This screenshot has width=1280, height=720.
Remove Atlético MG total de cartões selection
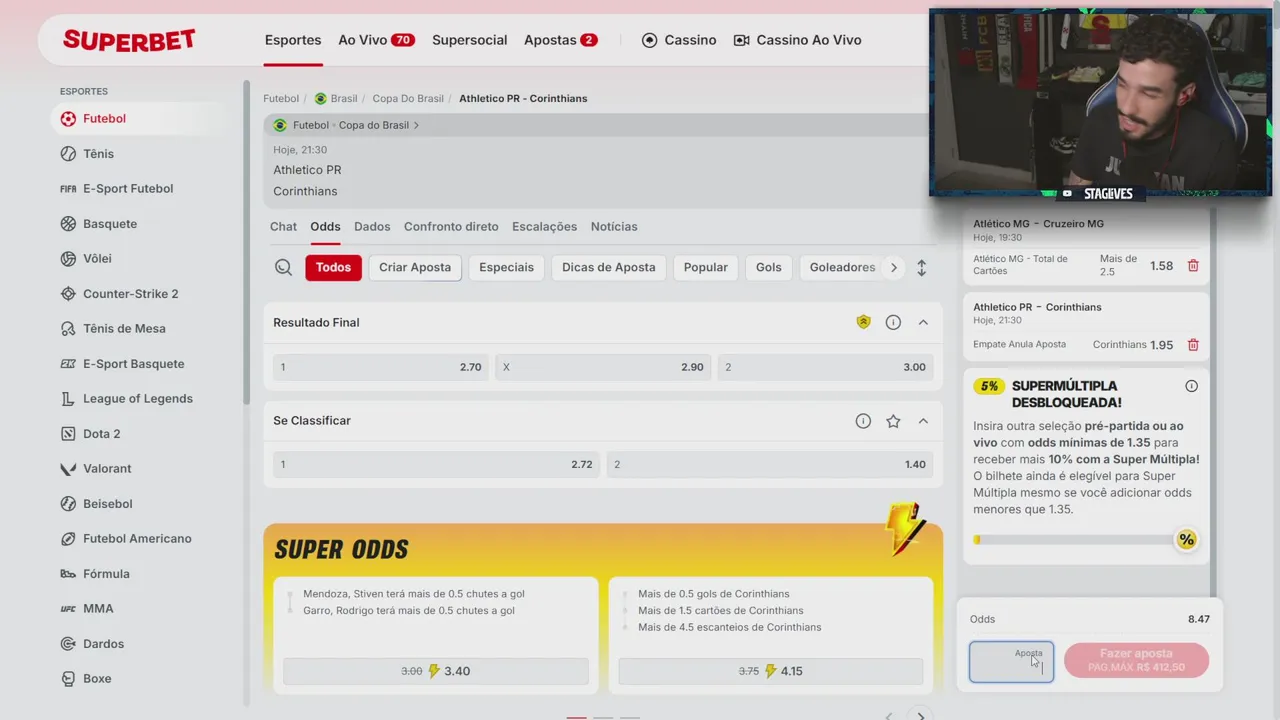(x=1193, y=266)
